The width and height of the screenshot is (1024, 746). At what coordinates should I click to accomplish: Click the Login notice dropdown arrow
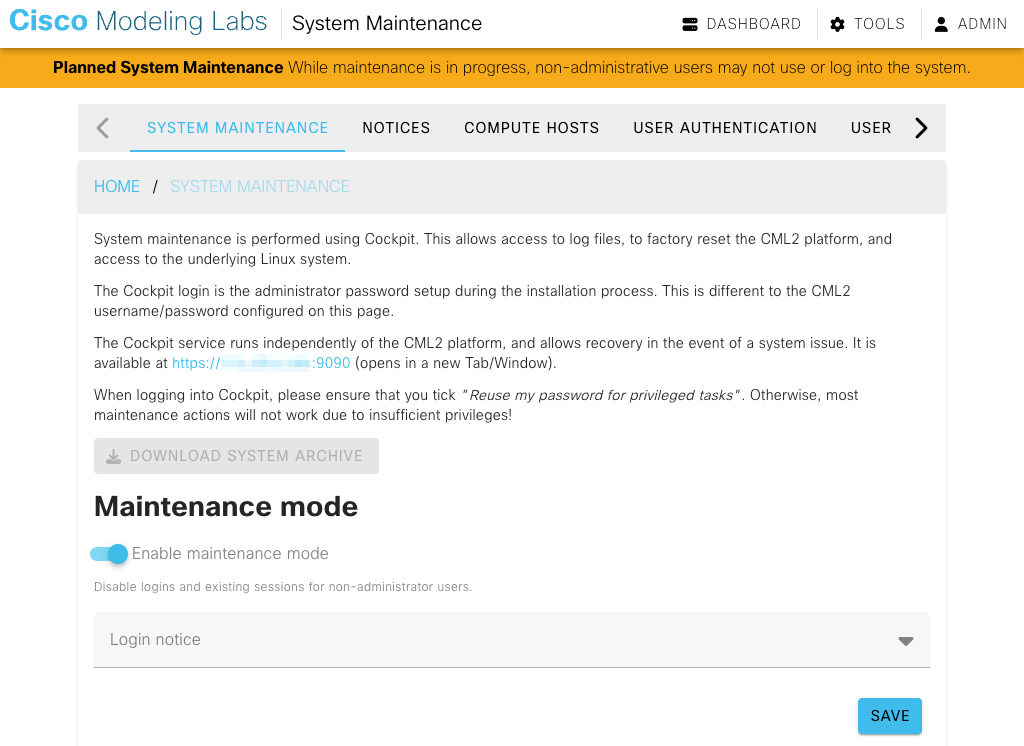point(905,641)
